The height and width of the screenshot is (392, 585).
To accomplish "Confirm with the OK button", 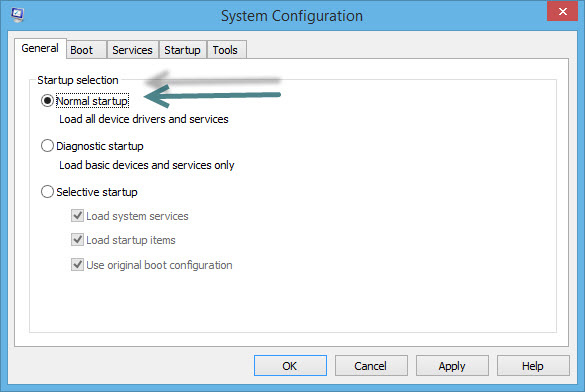I will (x=290, y=366).
